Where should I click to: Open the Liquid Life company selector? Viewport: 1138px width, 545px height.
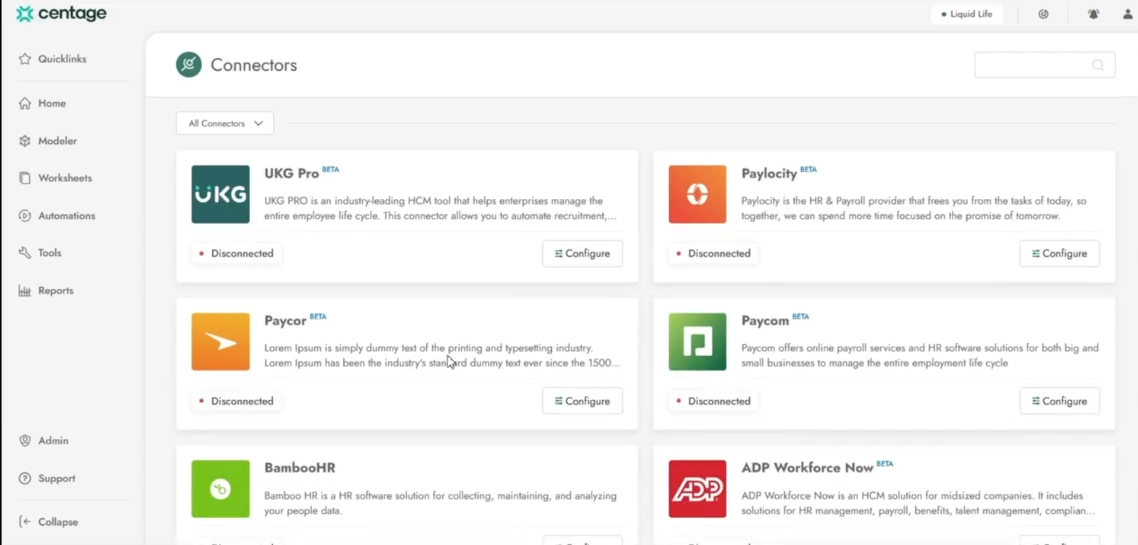[x=966, y=14]
